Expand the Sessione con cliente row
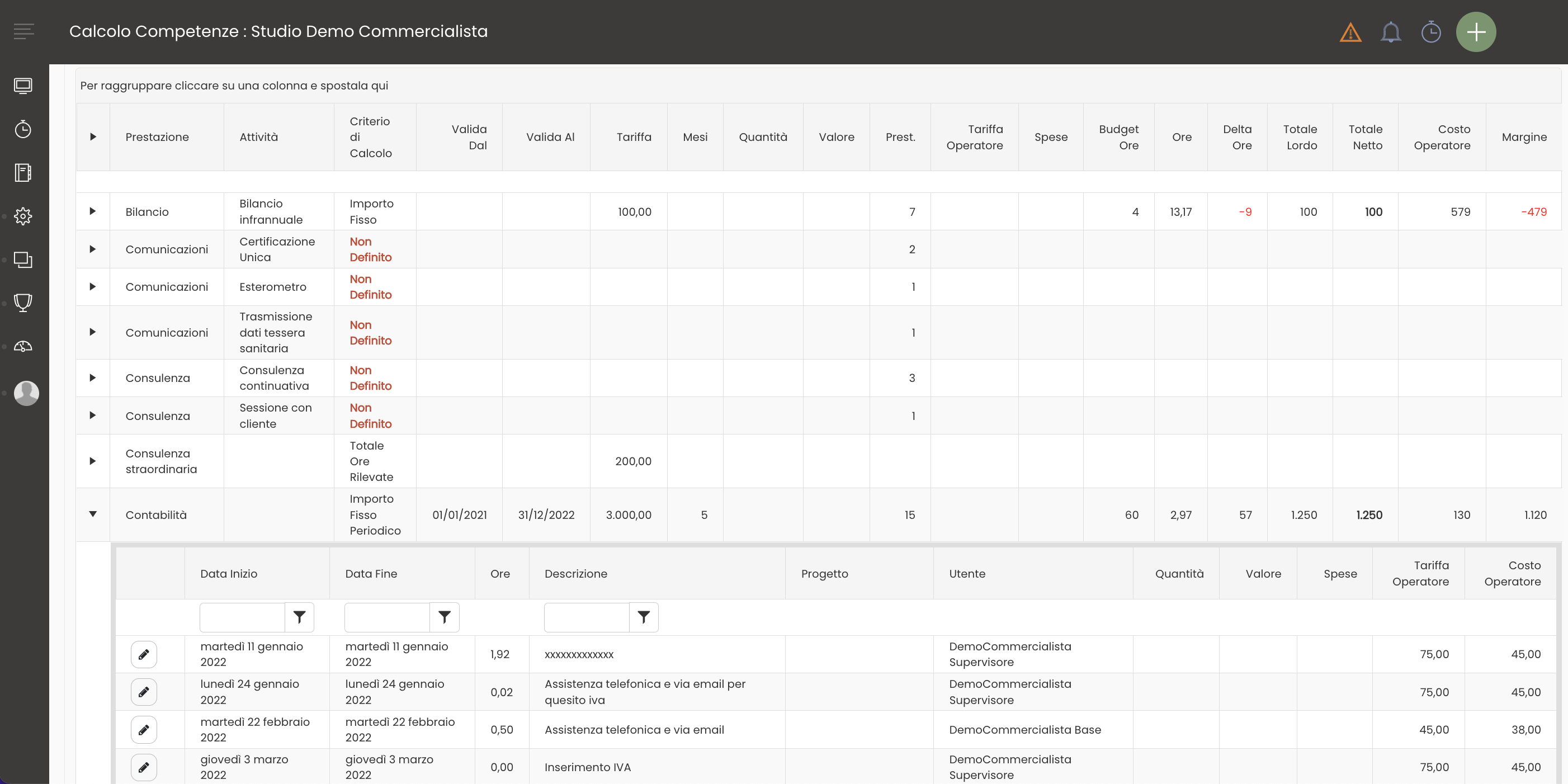Viewport: 1568px width, 784px height. (x=92, y=415)
